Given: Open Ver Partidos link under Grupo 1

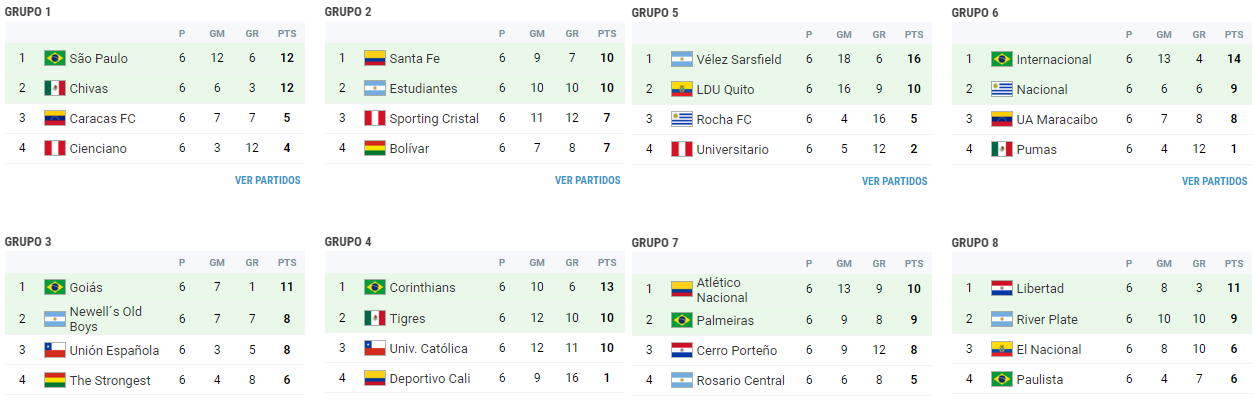Looking at the screenshot, I should (x=268, y=181).
